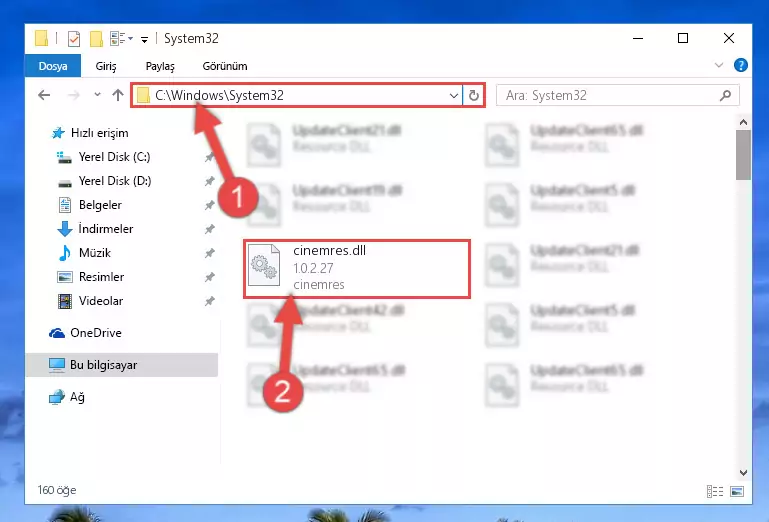Click the 160 öğe status bar text
Image resolution: width=769 pixels, height=522 pixels.
[x=57, y=490]
